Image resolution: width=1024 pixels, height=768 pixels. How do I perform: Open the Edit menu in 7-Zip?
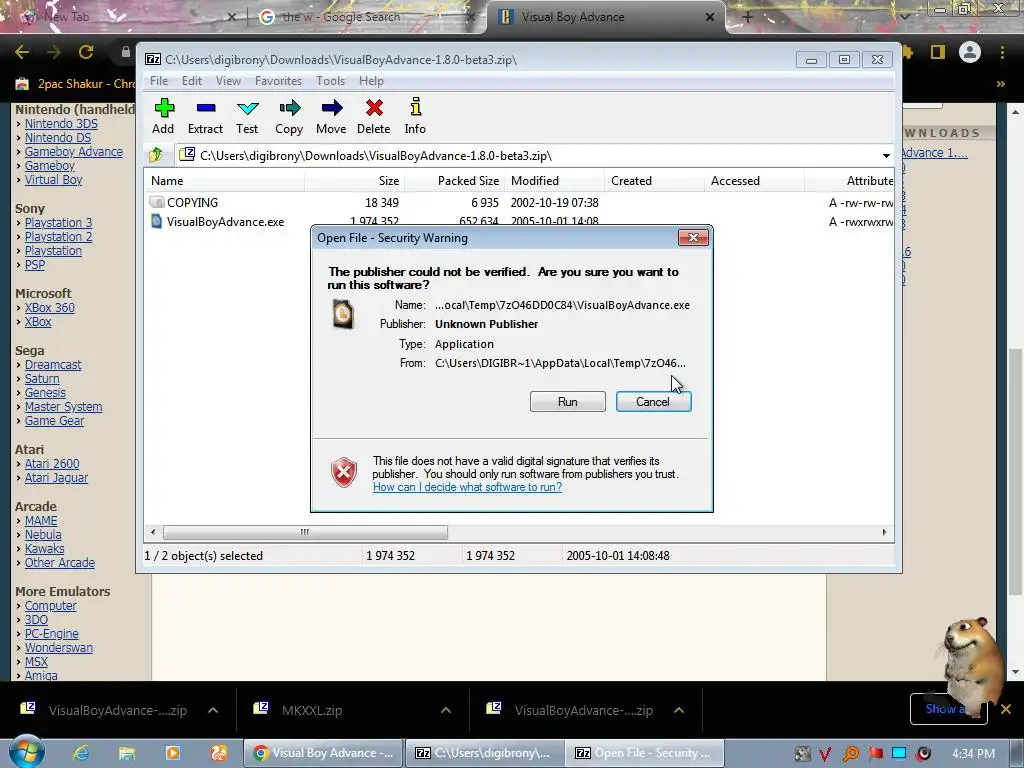191,81
